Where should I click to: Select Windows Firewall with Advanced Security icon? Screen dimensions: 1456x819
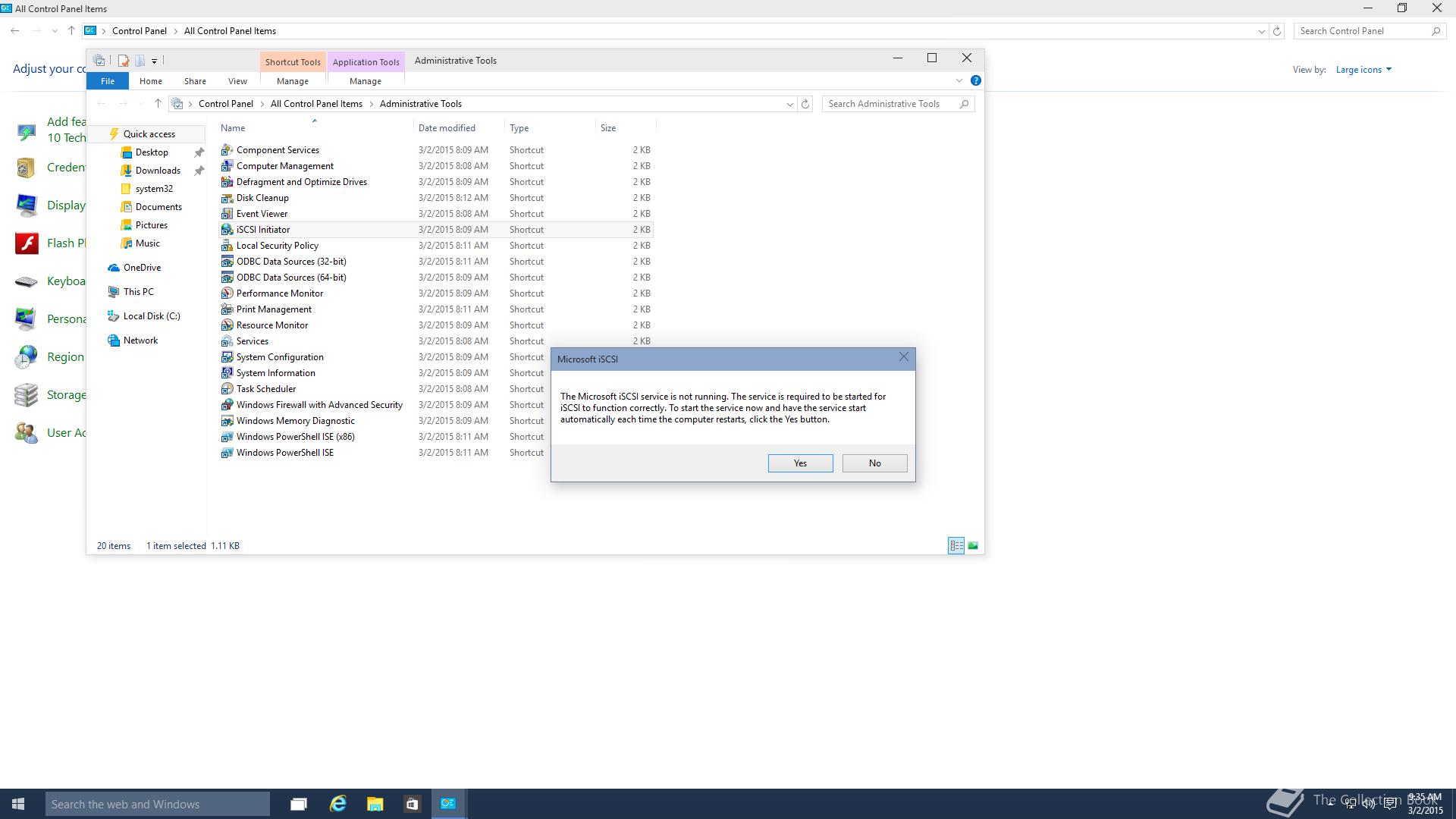click(227, 405)
